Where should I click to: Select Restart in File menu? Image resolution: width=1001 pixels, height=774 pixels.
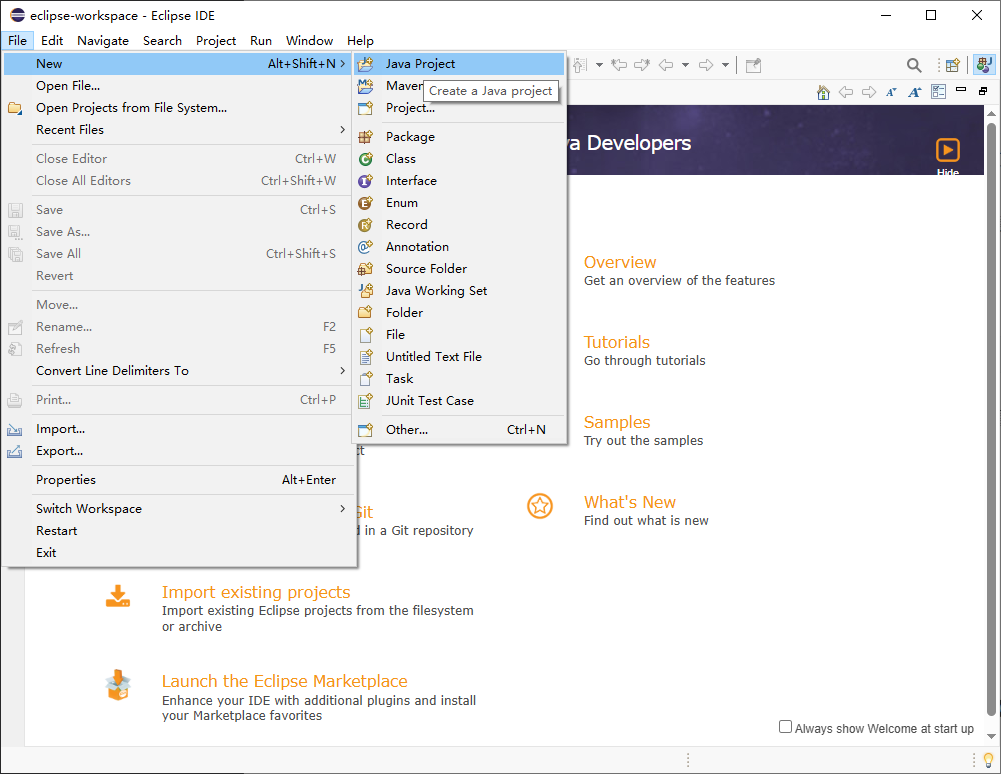[x=179, y=531]
